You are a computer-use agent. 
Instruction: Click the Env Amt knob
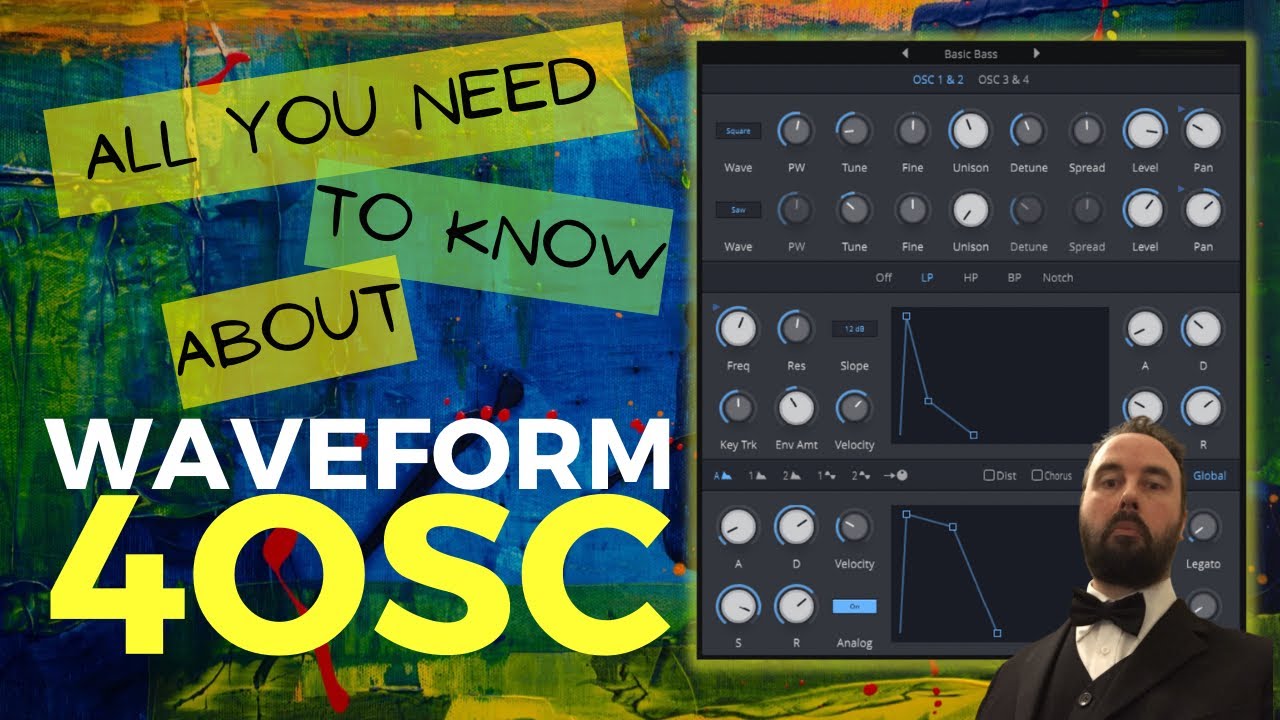coord(796,408)
